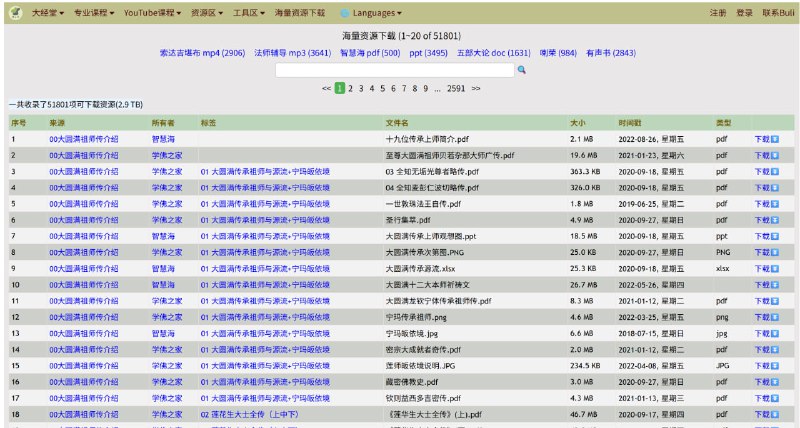Download 密宗大成就者奇传.pdf
Viewport: 800px width, 428px height.
766,350
